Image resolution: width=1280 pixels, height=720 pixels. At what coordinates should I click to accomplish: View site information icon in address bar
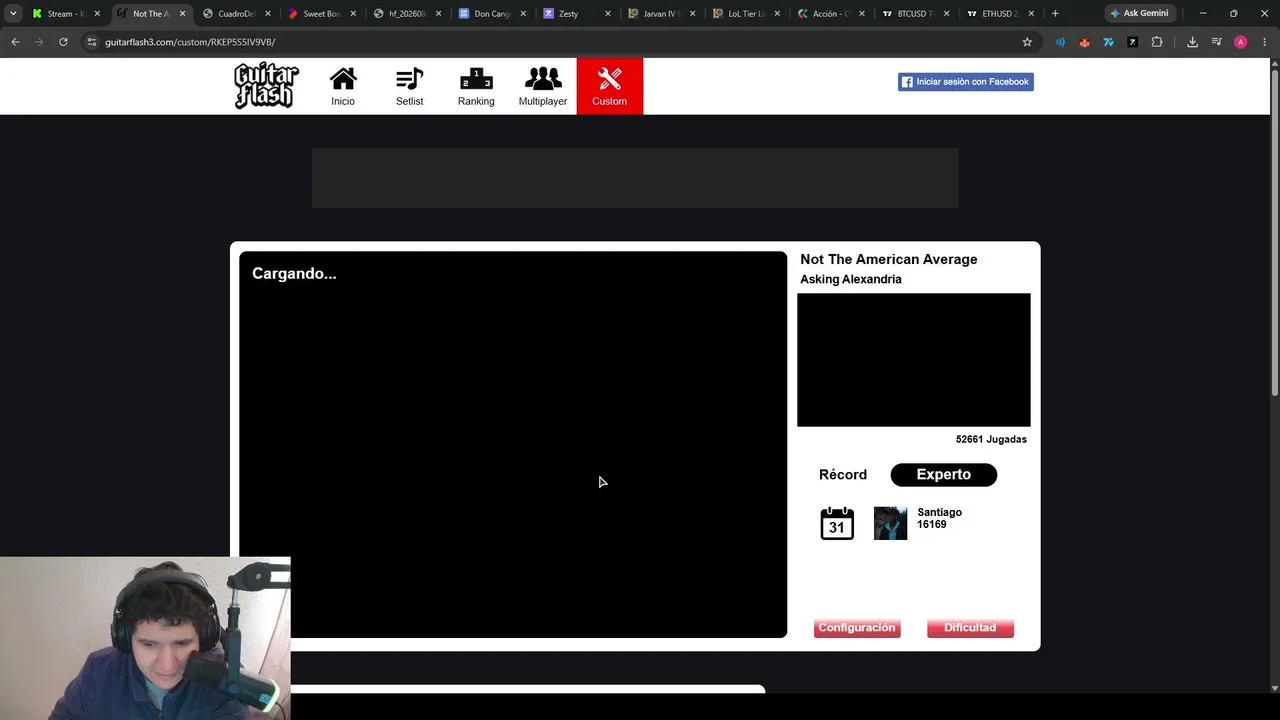(x=92, y=42)
